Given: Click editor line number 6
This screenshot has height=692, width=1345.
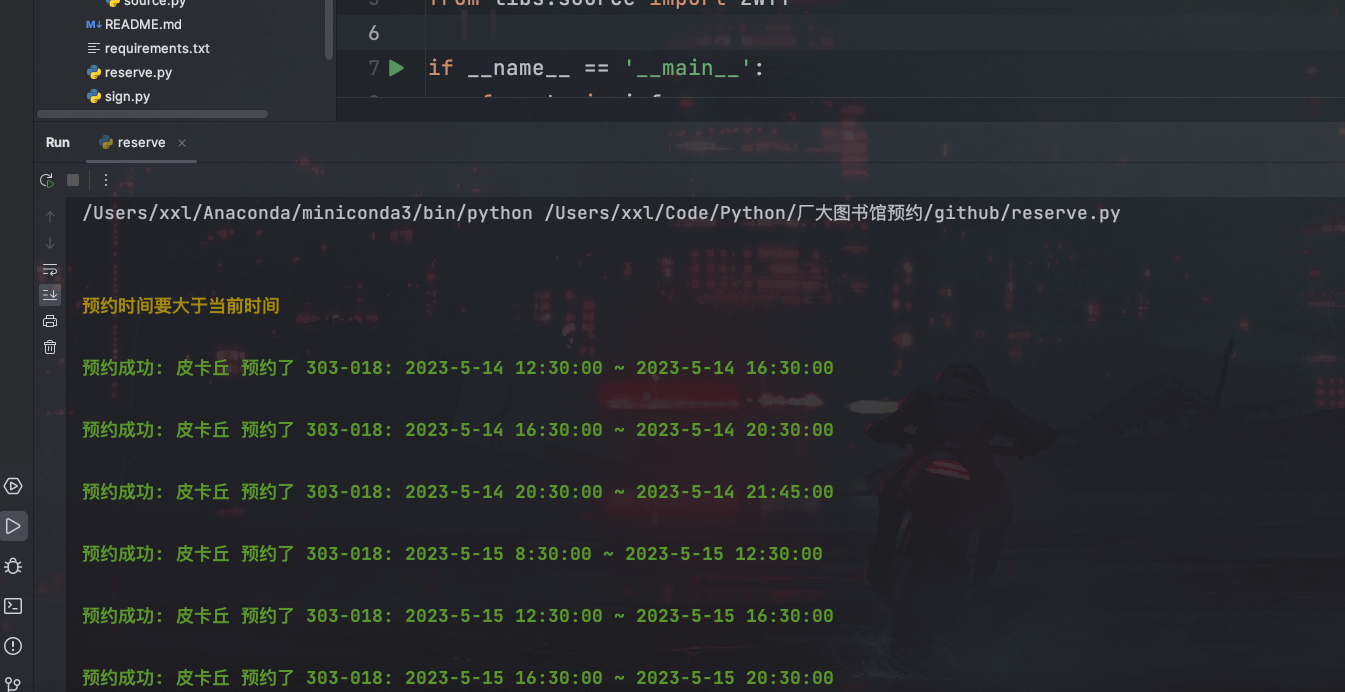Looking at the screenshot, I should click(x=374, y=33).
